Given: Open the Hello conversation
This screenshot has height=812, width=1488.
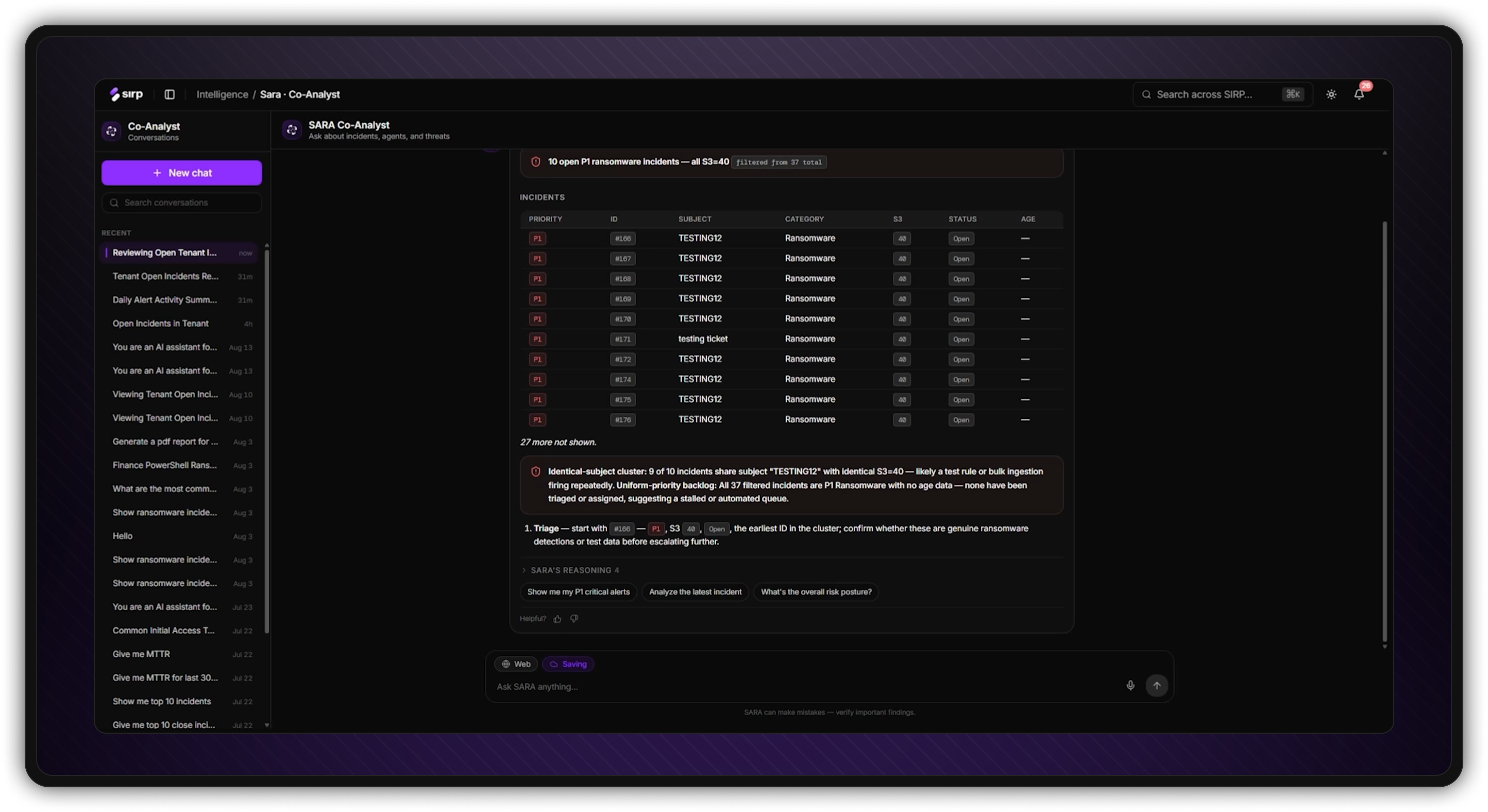Looking at the screenshot, I should click(x=179, y=536).
